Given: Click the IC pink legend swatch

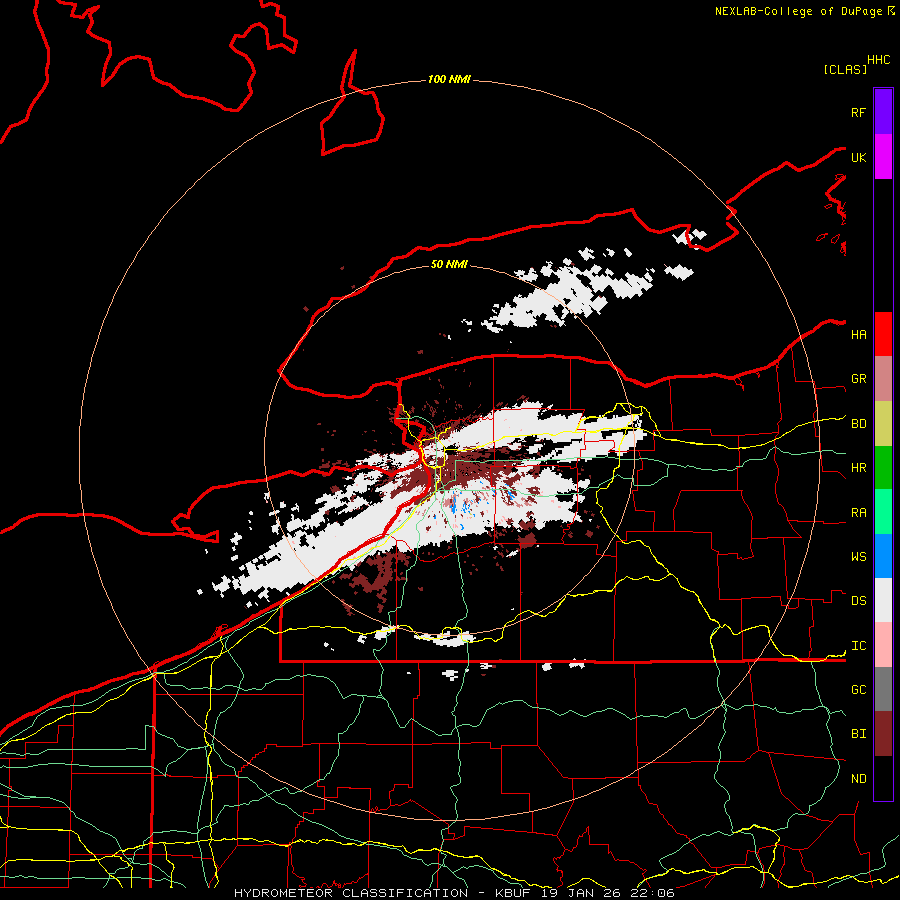Looking at the screenshot, I should point(883,645).
